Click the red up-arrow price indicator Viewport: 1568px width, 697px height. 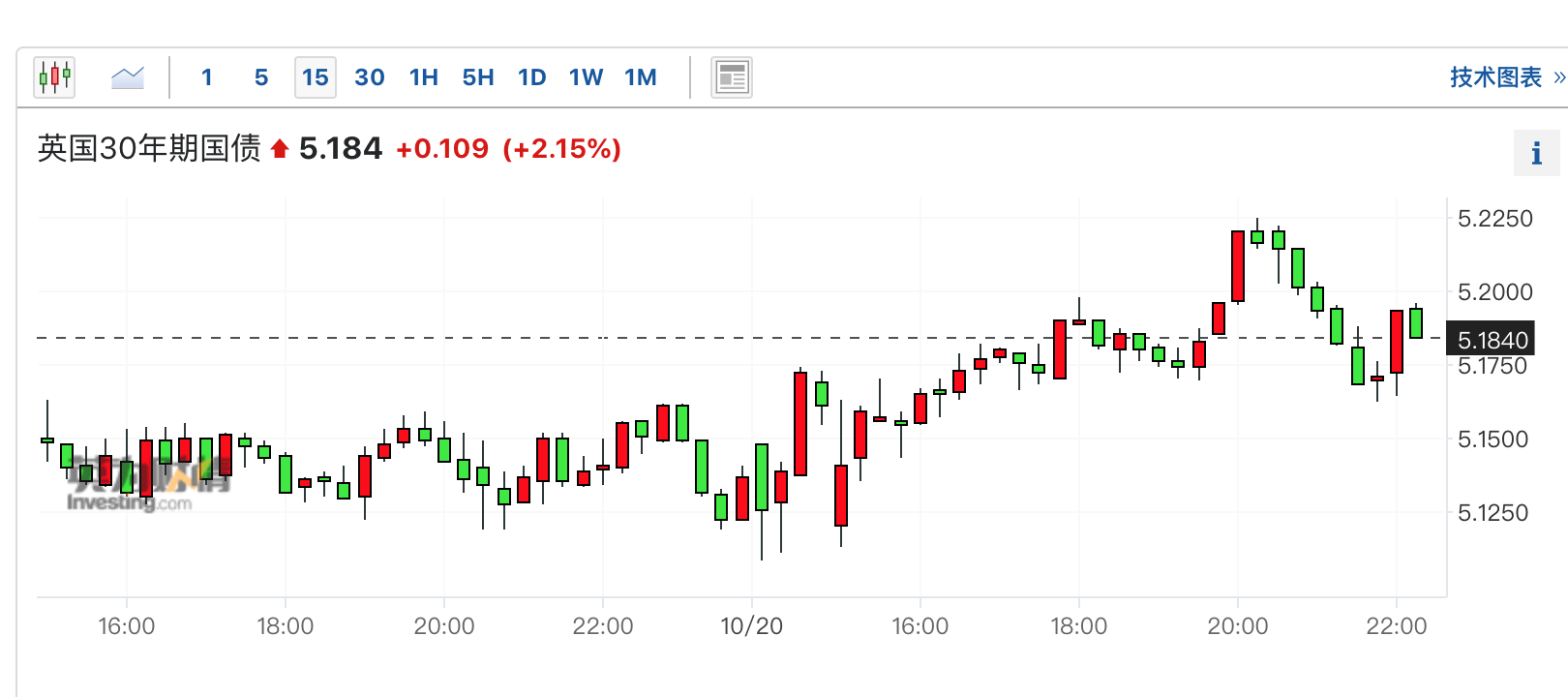(x=280, y=149)
